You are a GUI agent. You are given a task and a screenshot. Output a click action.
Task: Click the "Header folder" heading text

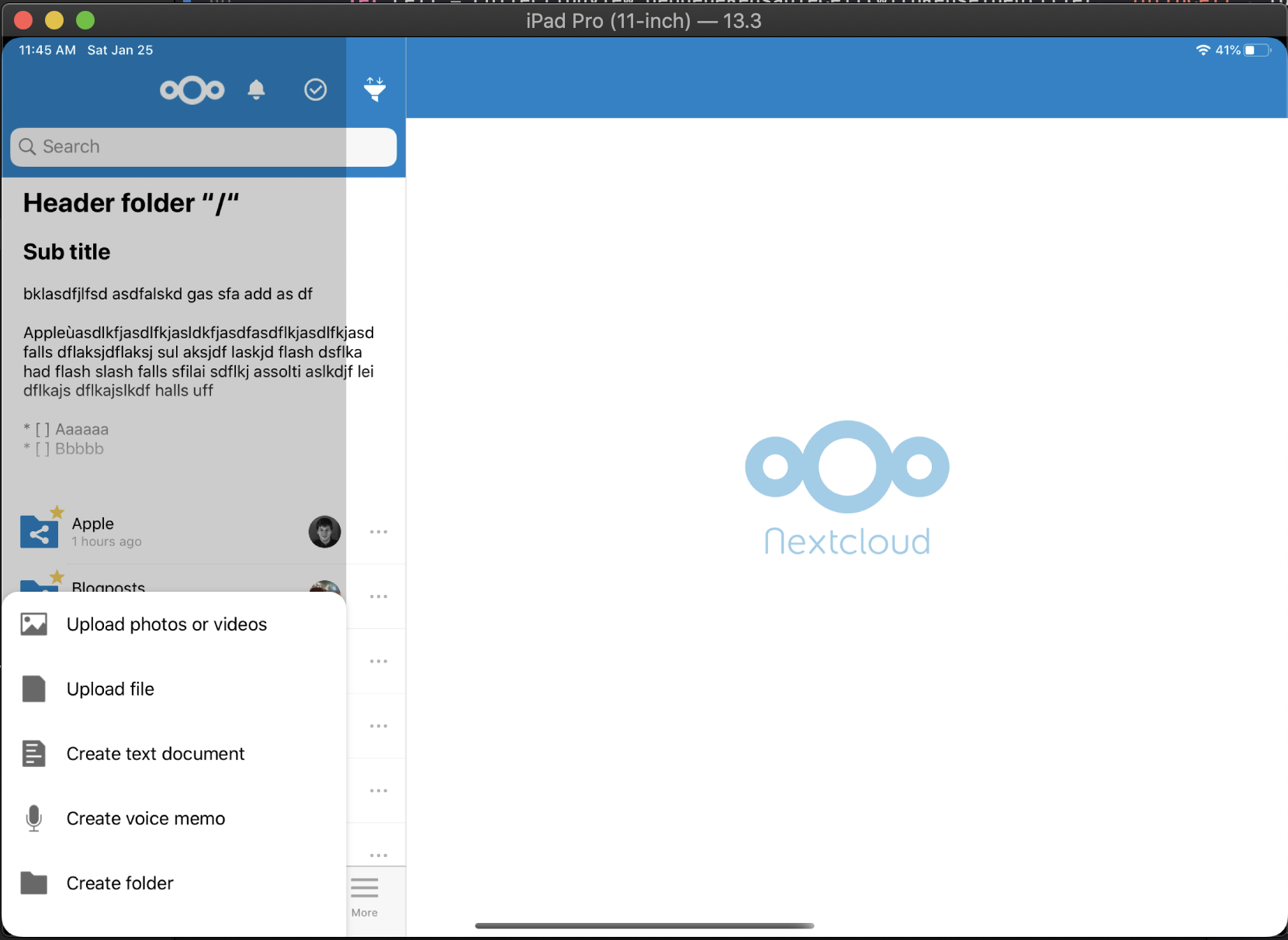tap(131, 203)
